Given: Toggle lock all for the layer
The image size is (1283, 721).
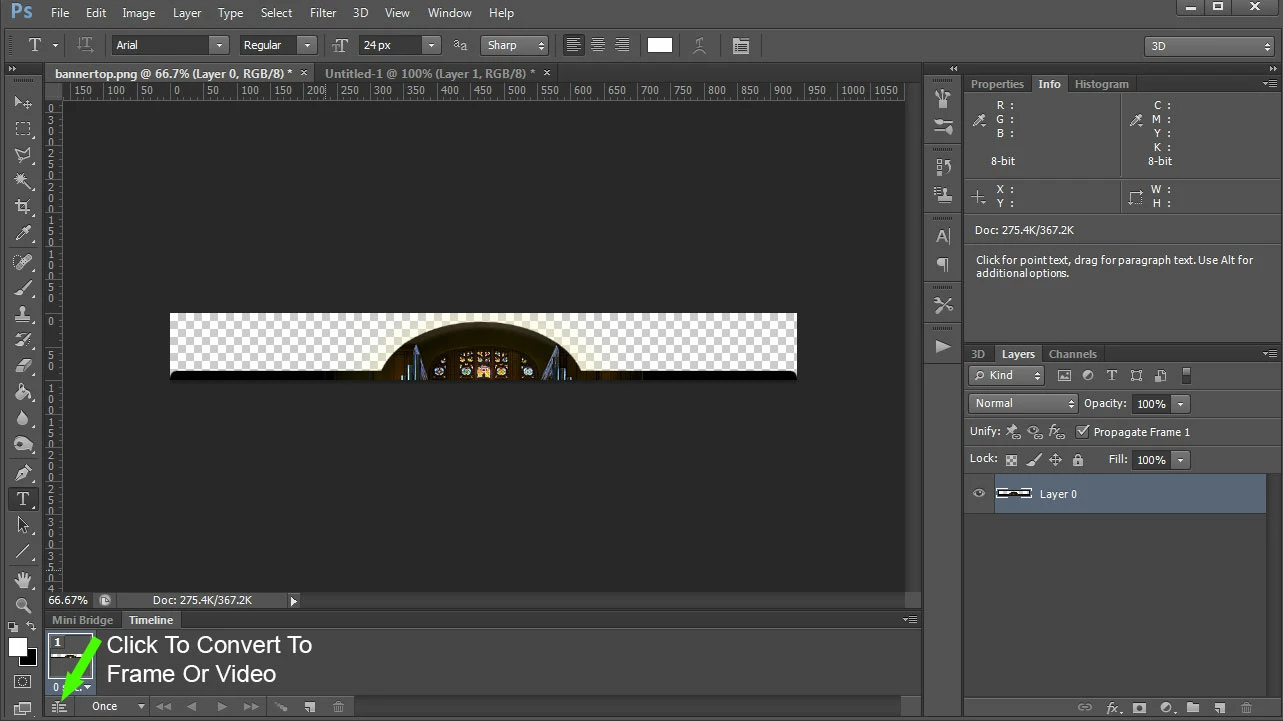Looking at the screenshot, I should tap(1077, 460).
